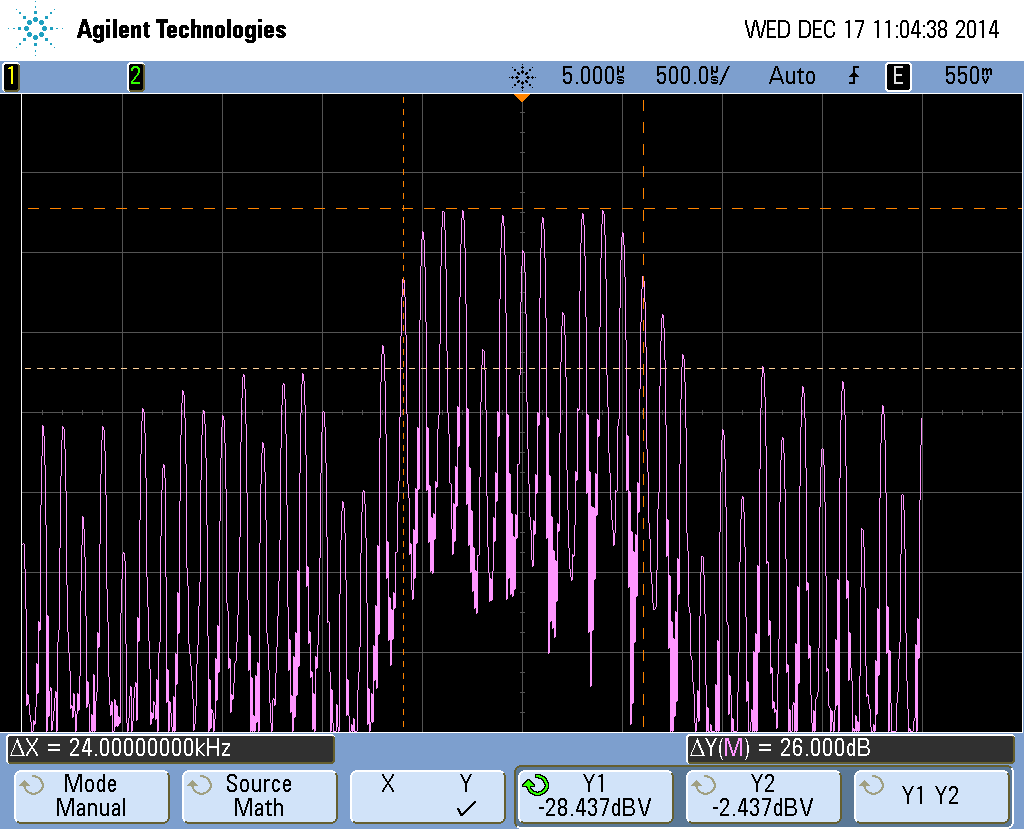This screenshot has width=1024, height=829.
Task: Click the Auto trigger mode indicator
Action: point(792,76)
